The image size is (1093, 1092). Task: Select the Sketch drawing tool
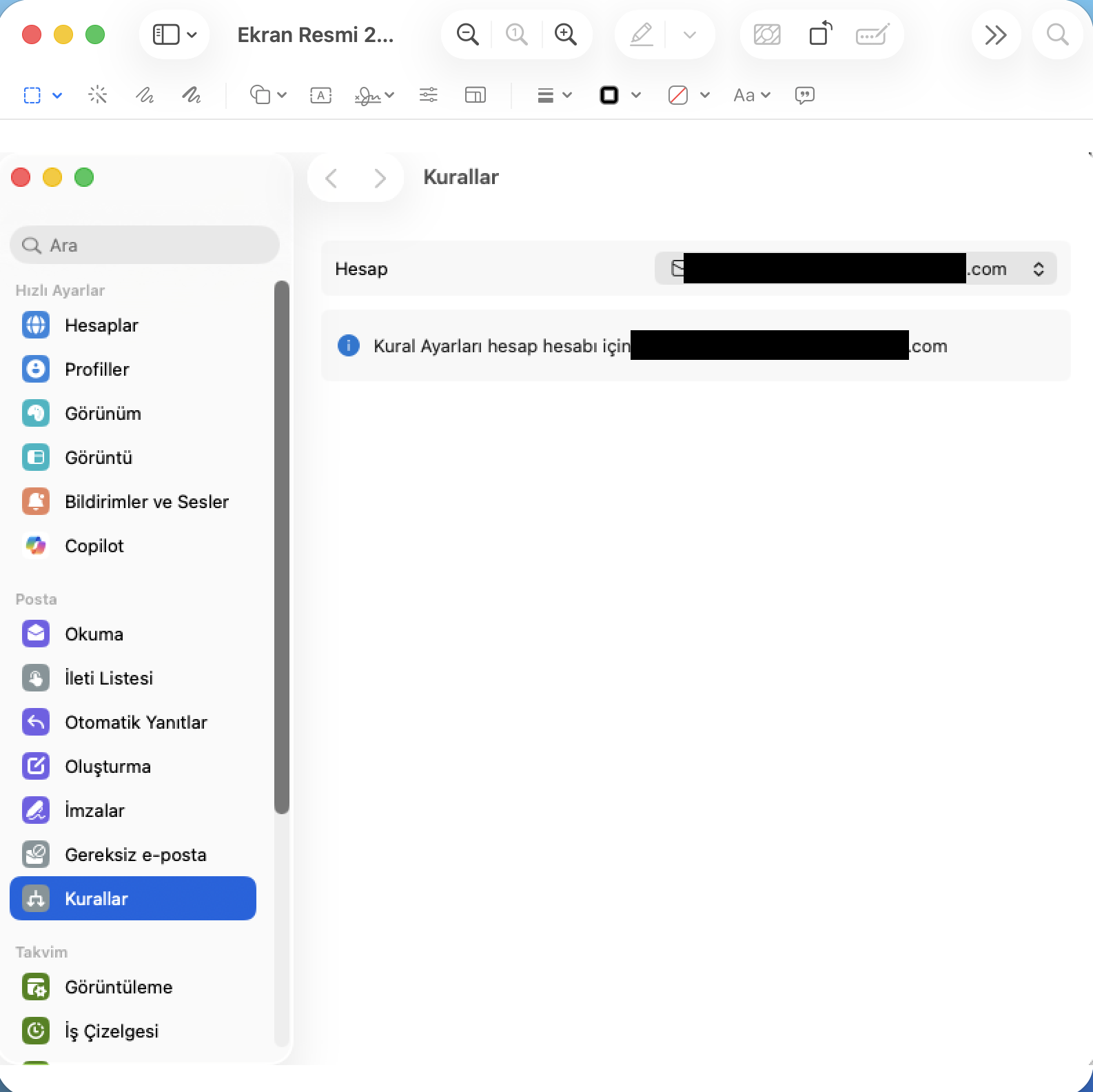click(x=145, y=95)
